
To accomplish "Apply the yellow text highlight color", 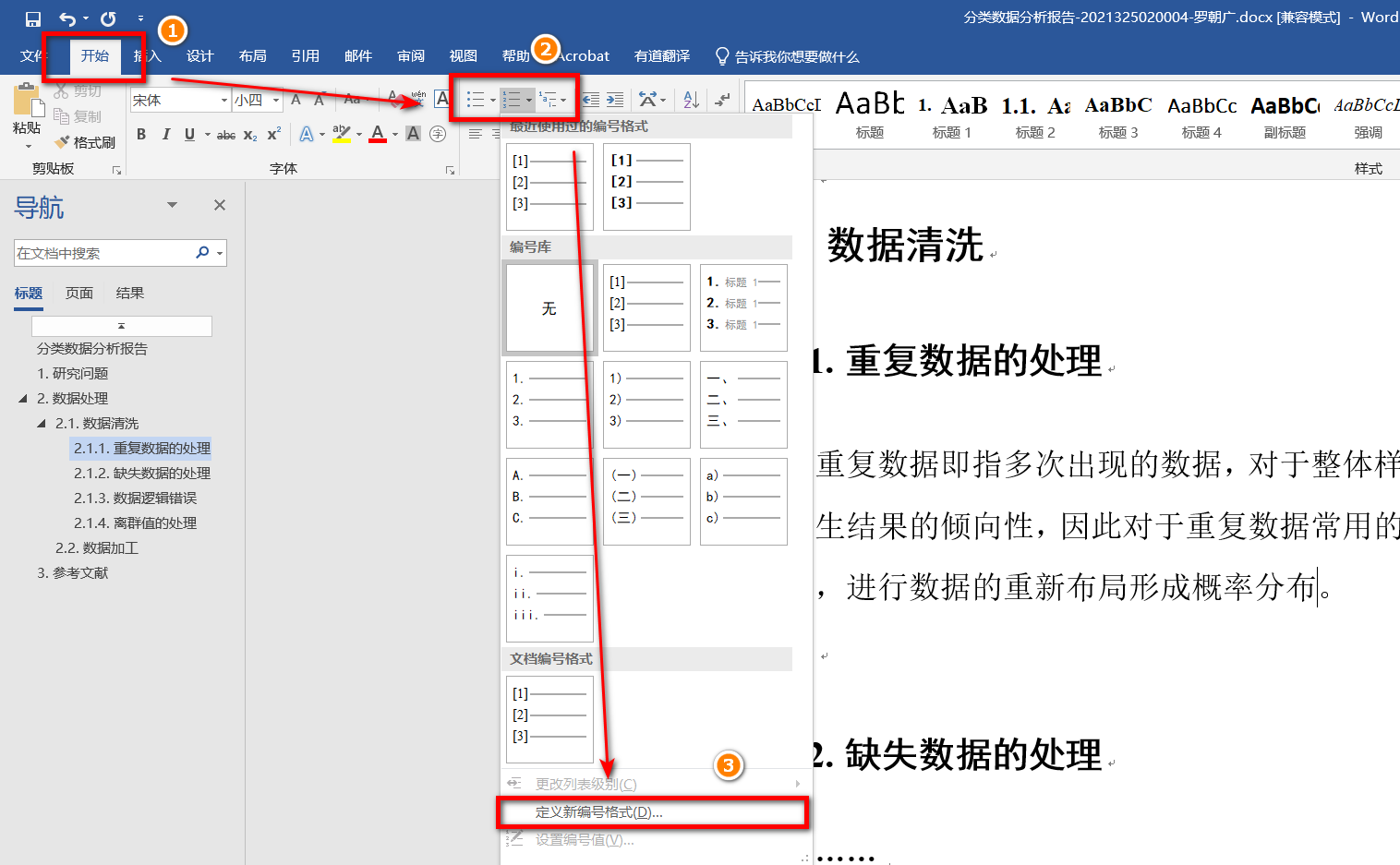I will pos(341,135).
